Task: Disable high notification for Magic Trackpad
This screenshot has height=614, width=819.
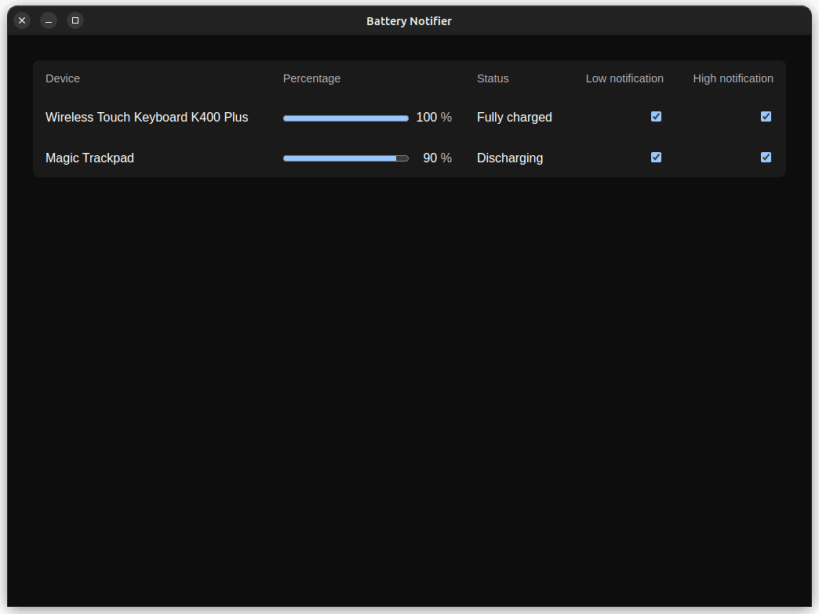Action: pyautogui.click(x=766, y=157)
